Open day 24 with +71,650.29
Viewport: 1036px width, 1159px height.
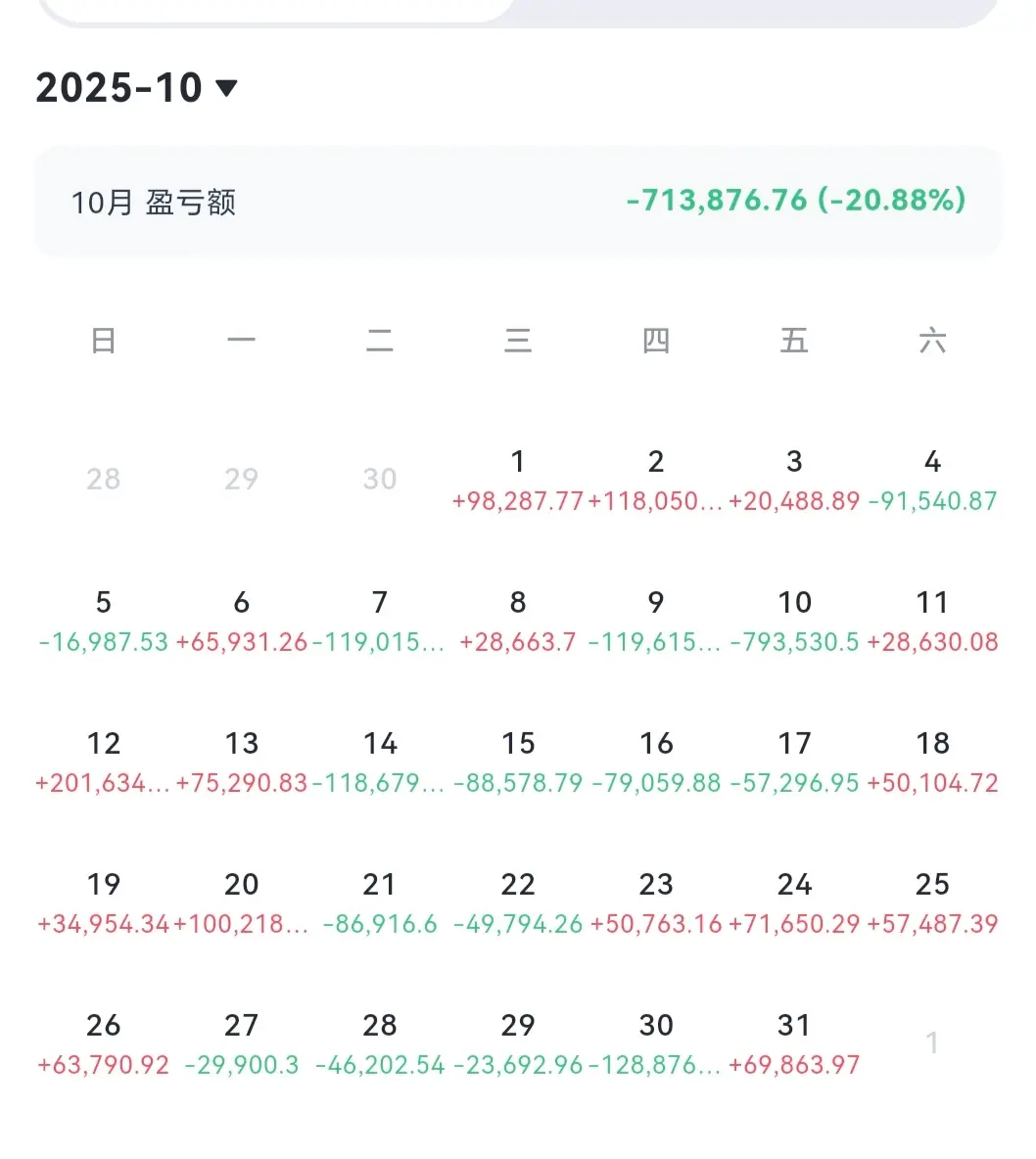pyautogui.click(x=794, y=902)
